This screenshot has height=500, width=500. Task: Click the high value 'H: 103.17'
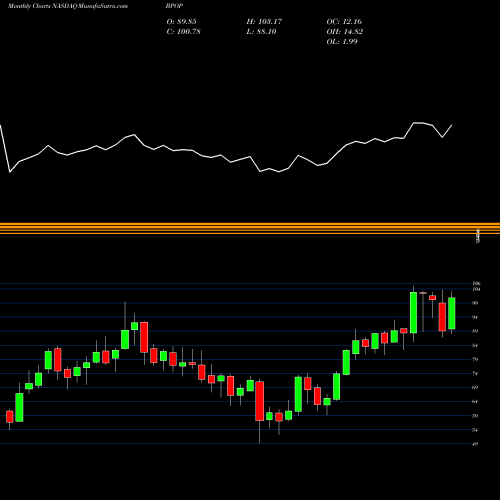(x=264, y=22)
